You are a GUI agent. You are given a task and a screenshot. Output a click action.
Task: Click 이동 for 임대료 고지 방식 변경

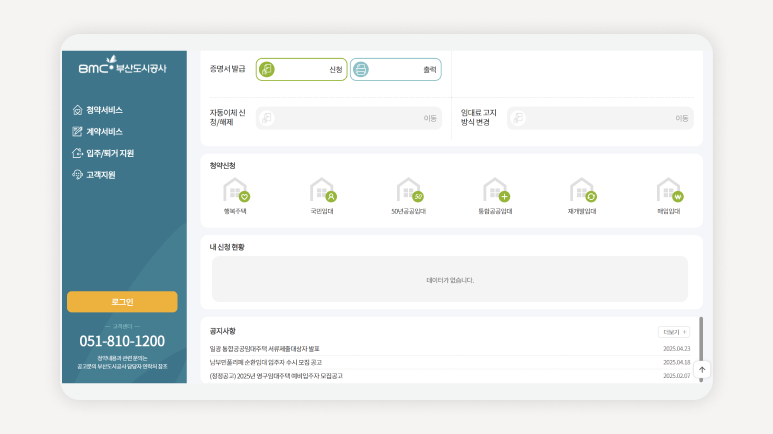[600, 118]
